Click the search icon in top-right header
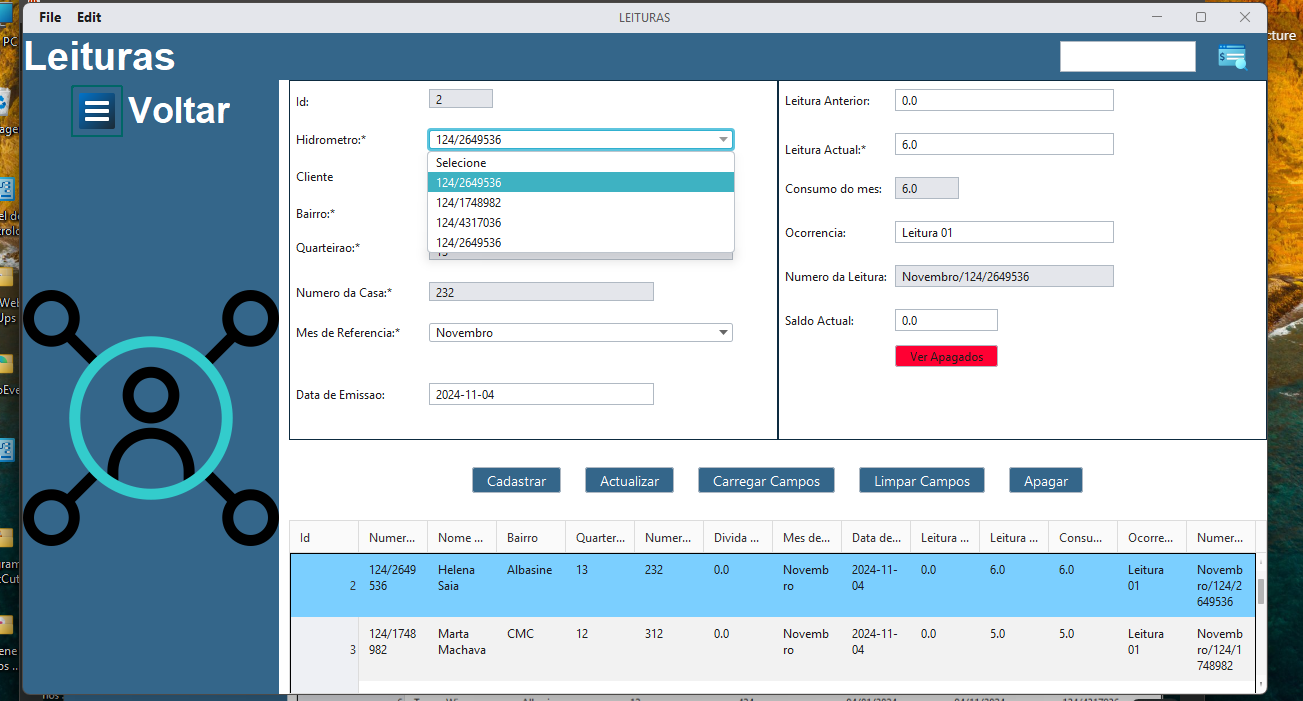 (x=1231, y=57)
